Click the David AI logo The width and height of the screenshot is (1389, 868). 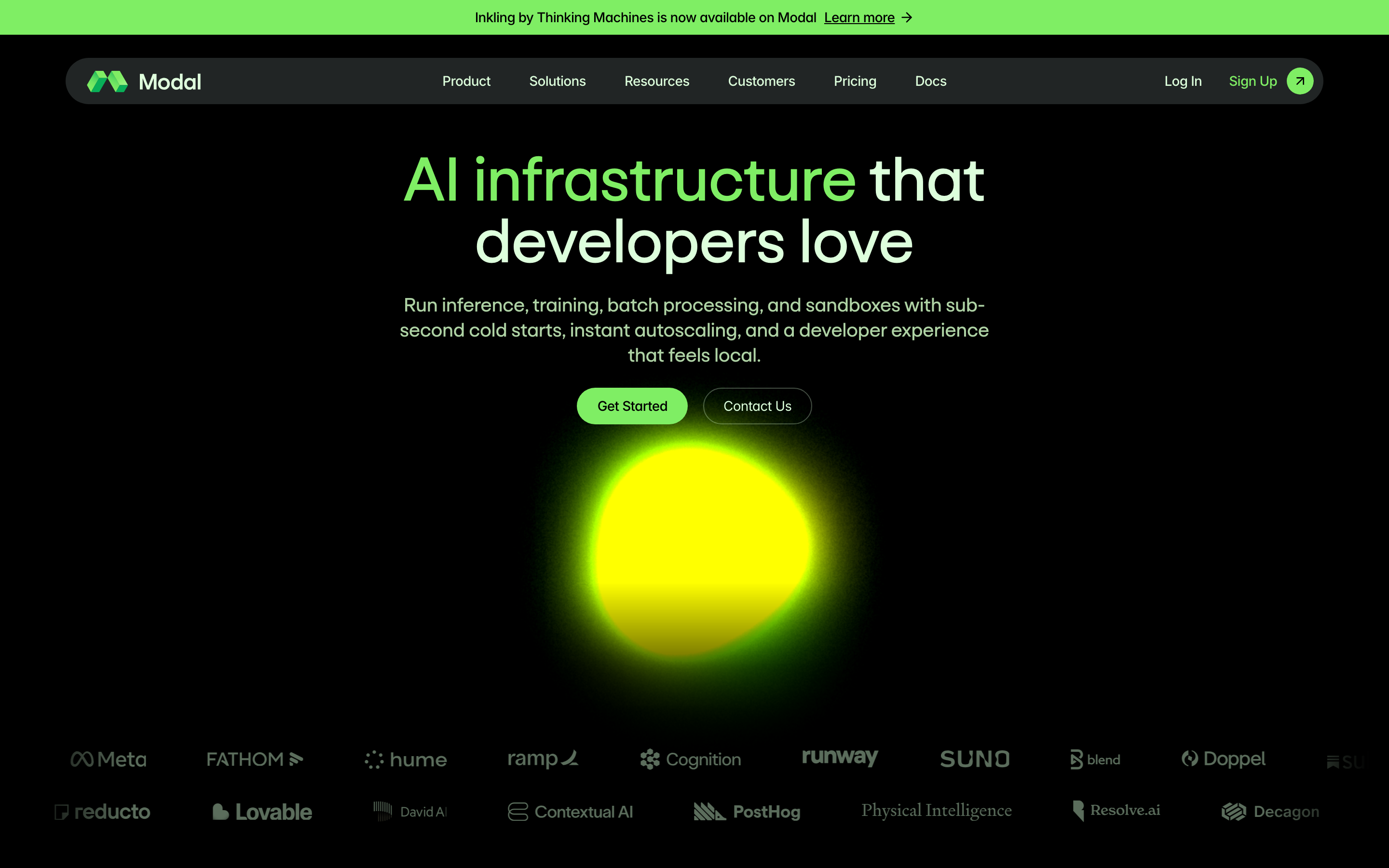410,812
